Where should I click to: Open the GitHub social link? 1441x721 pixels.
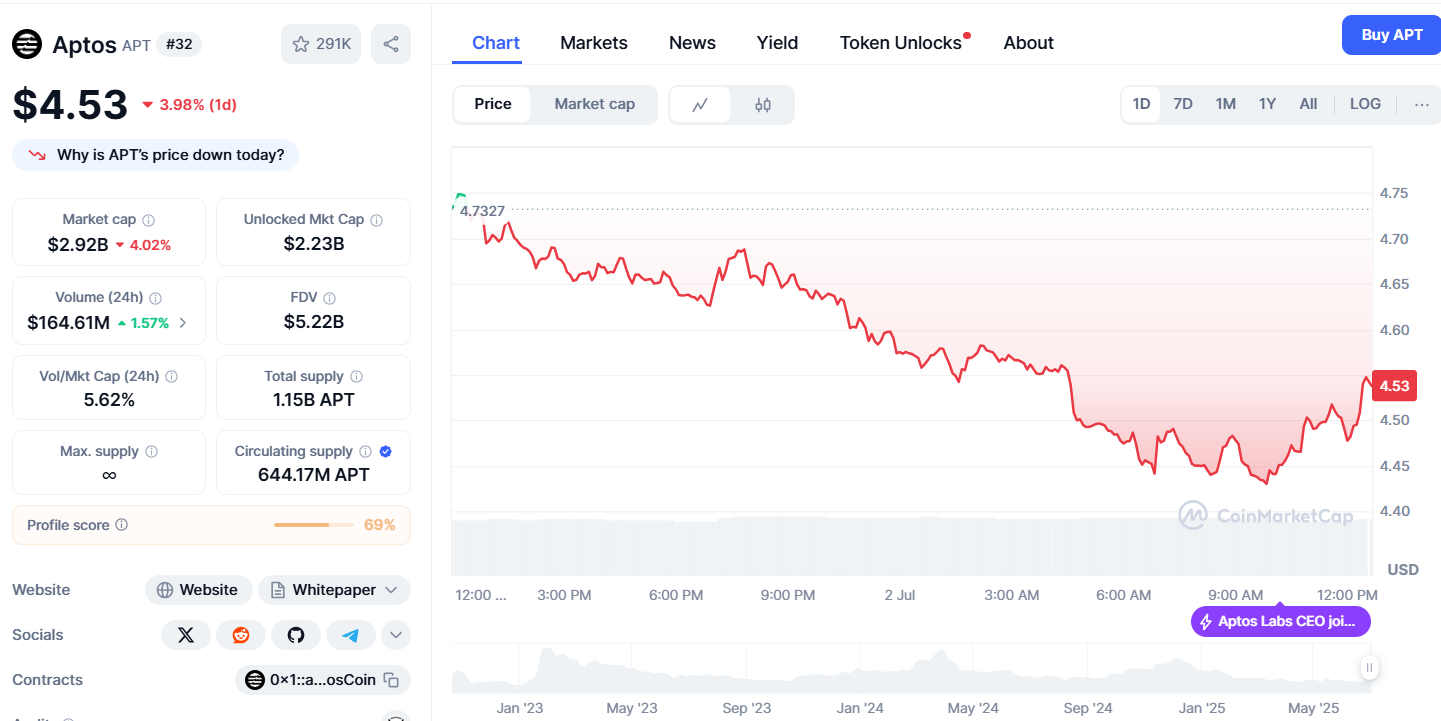[x=296, y=635]
